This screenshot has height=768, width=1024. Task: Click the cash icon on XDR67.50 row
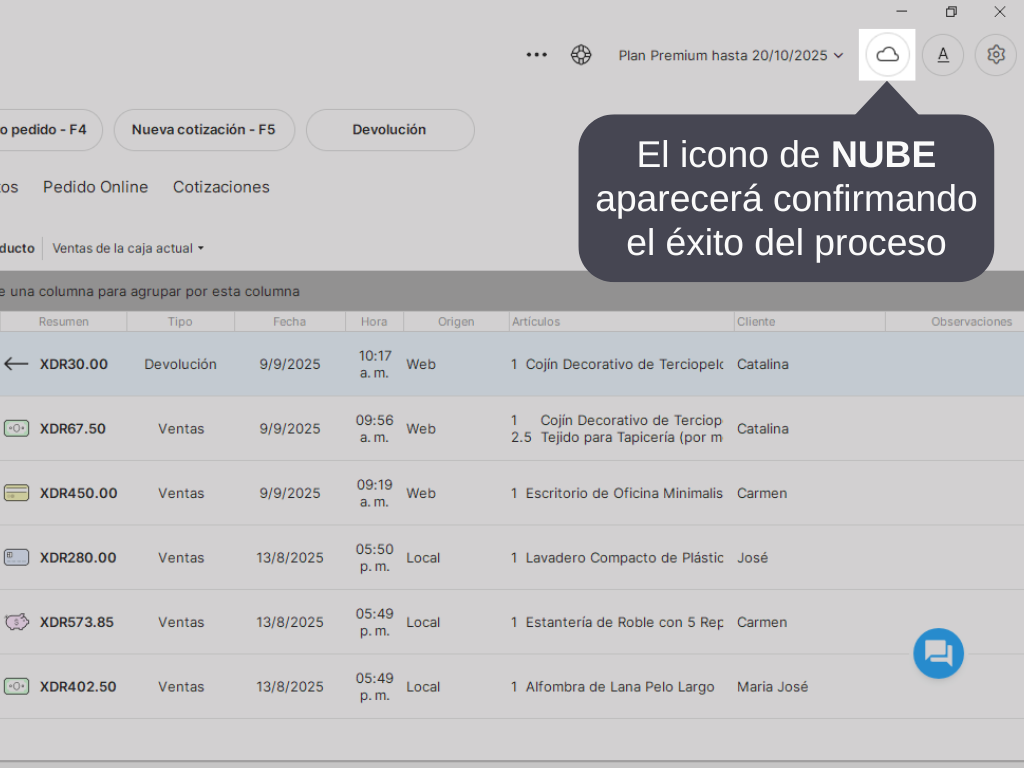[x=16, y=429]
